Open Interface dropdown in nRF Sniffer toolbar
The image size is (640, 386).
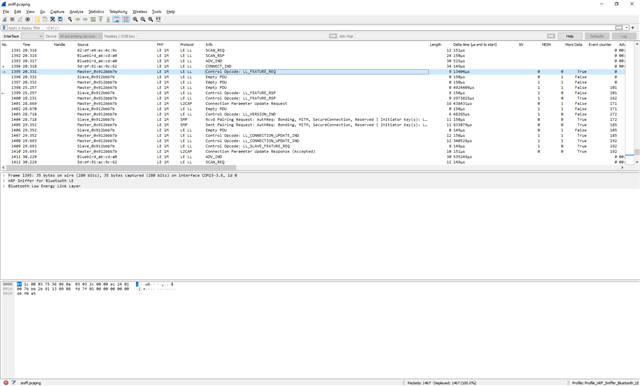point(32,36)
